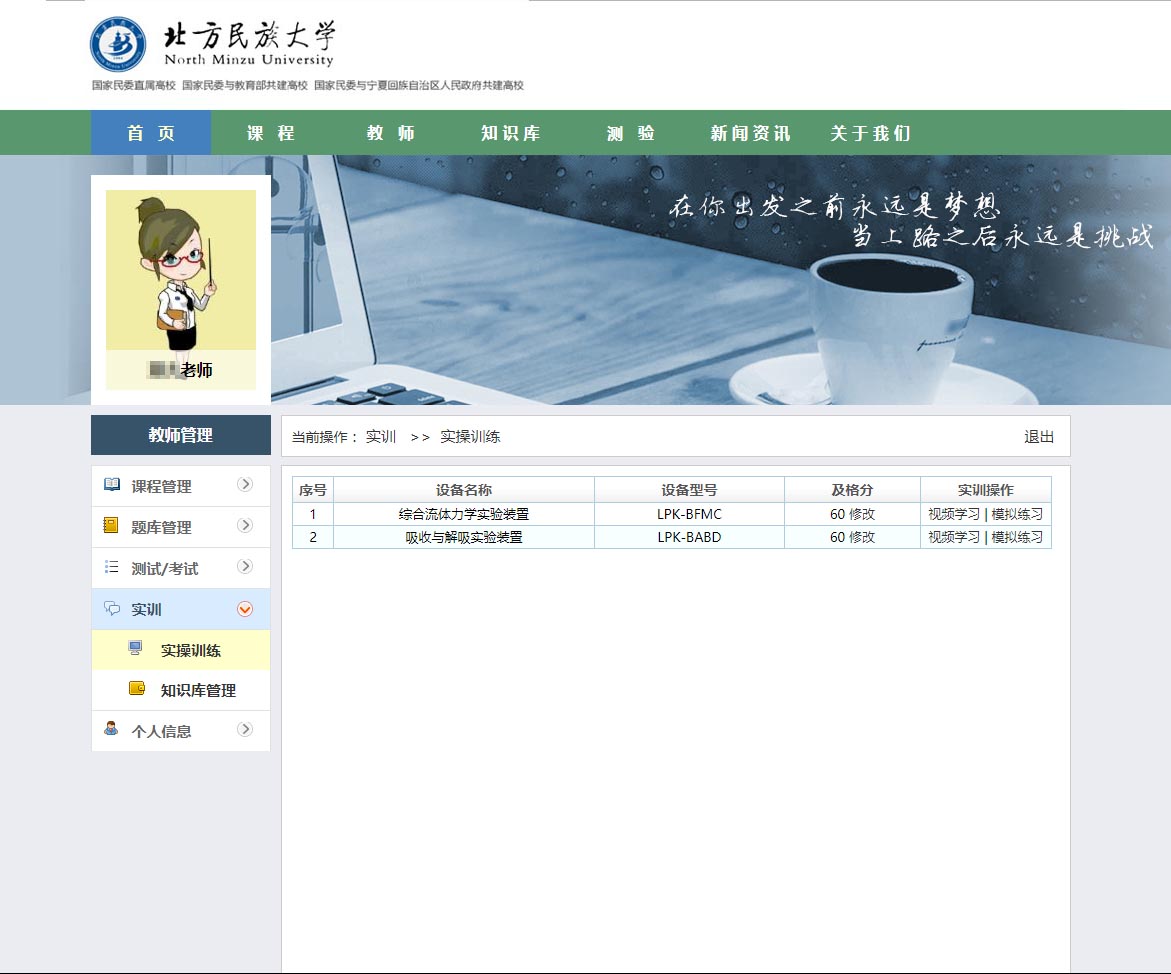Click the list icon beside 测试/考试
This screenshot has width=1171, height=974.
point(112,567)
